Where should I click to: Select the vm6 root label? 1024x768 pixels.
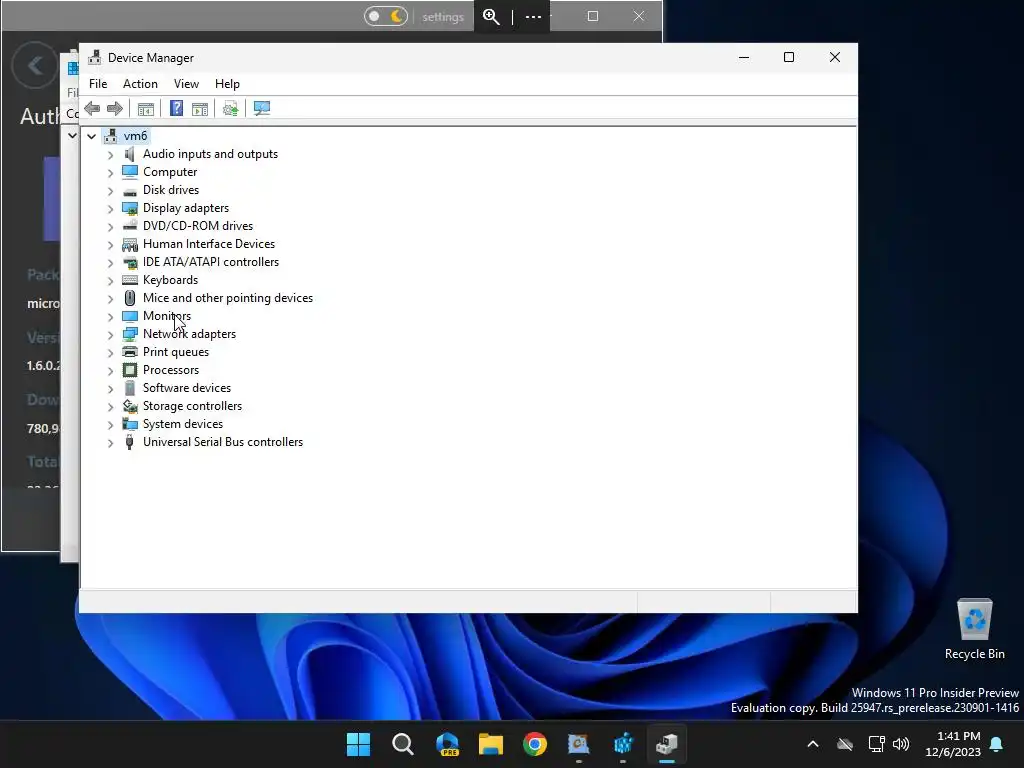pyautogui.click(x=135, y=136)
